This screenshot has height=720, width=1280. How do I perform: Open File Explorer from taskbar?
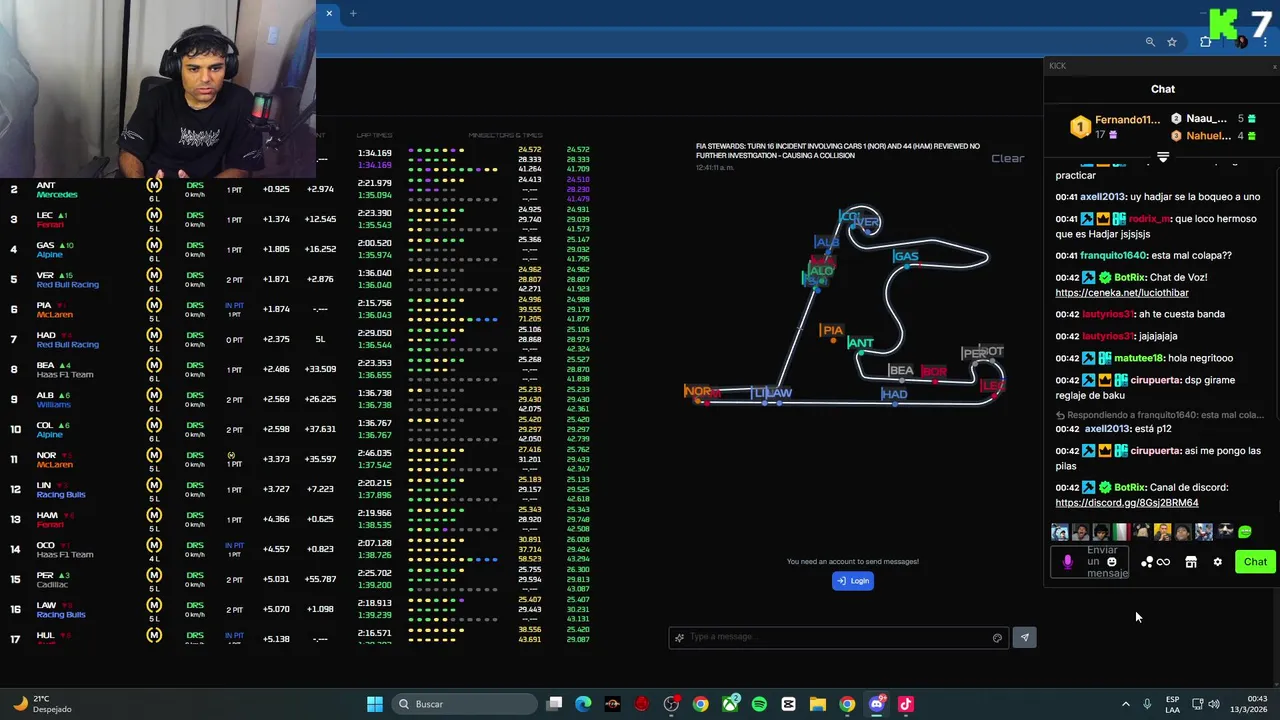817,704
